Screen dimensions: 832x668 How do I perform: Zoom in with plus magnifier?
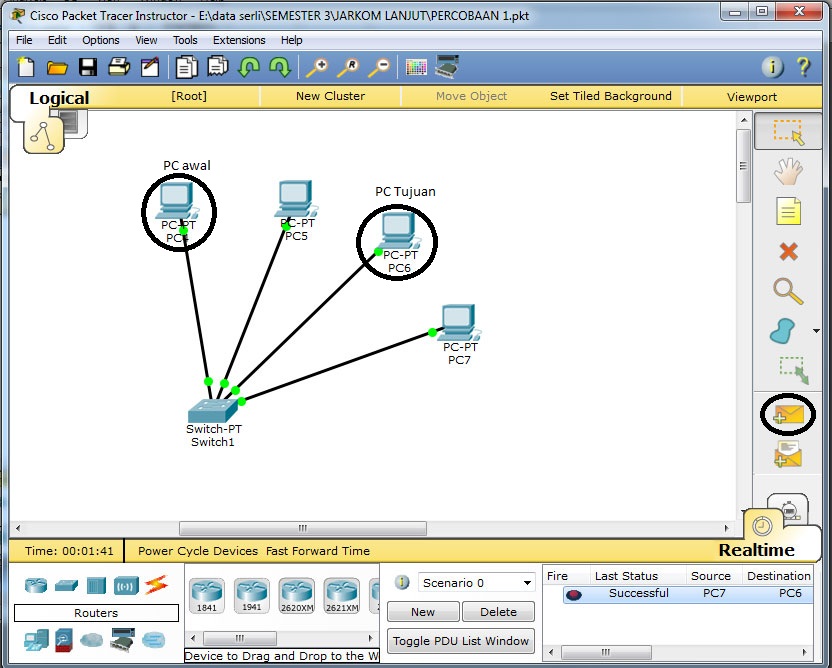317,67
